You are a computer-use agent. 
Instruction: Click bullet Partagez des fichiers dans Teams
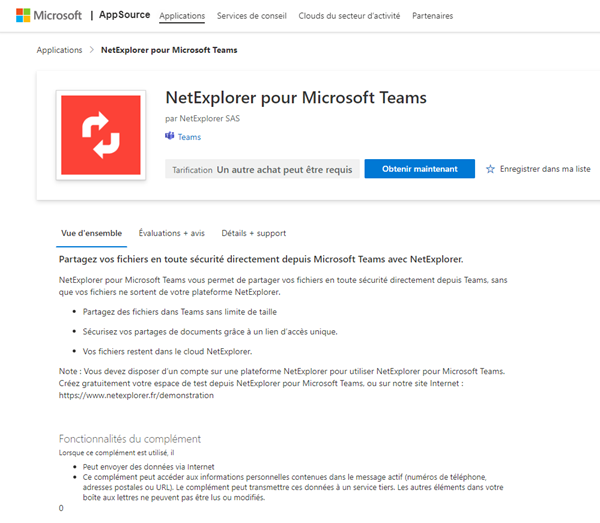pyautogui.click(x=180, y=312)
